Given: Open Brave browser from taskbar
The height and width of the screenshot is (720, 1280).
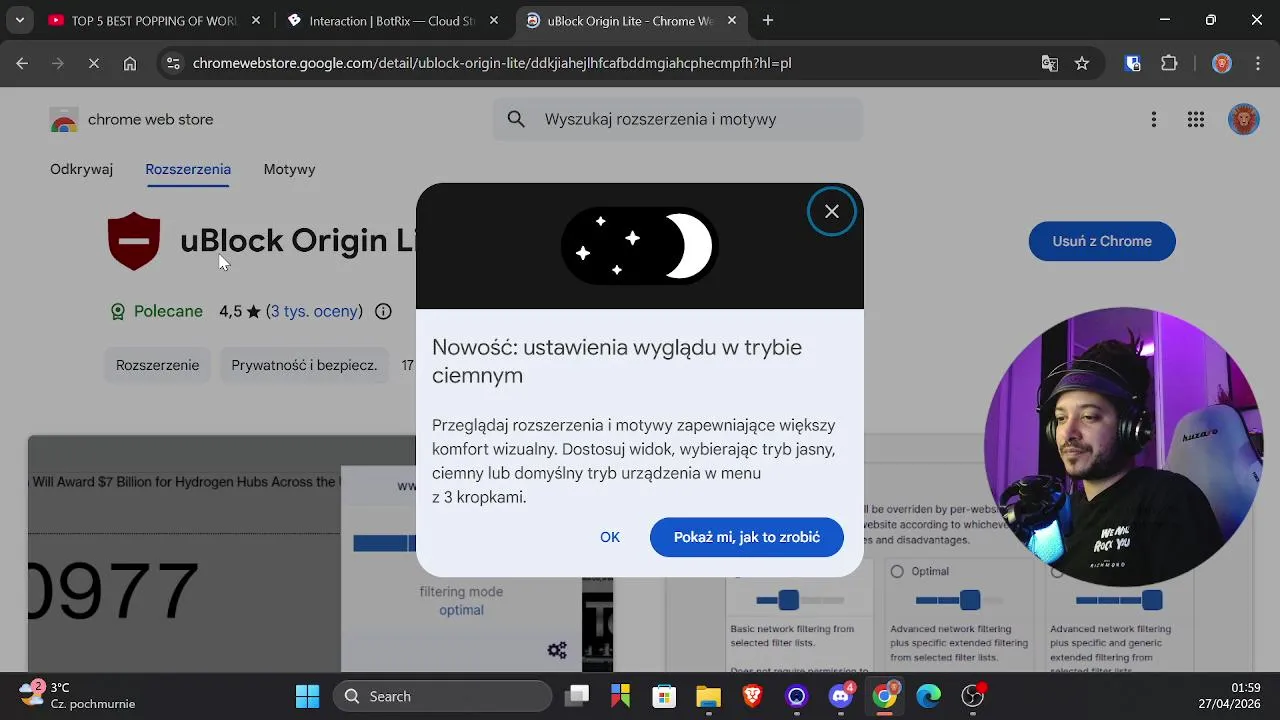Looking at the screenshot, I should pos(752,696).
